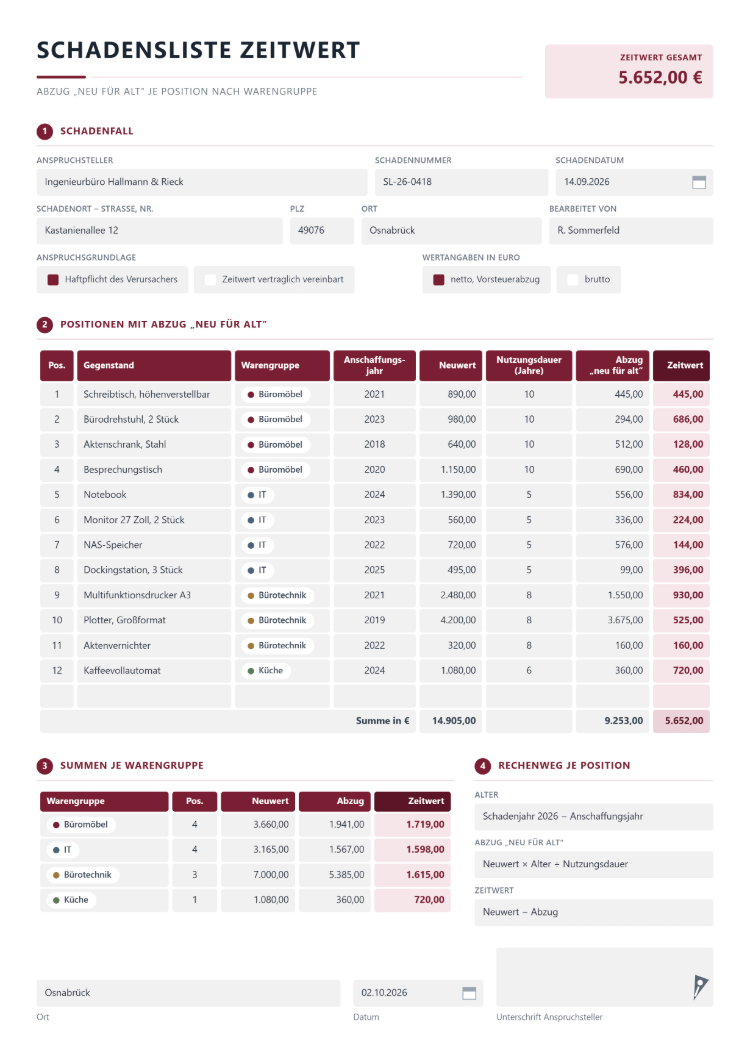Viewport: 750px width, 1060px height.
Task: Select the Kaffeevollautomat cell
Action: [x=154, y=671]
